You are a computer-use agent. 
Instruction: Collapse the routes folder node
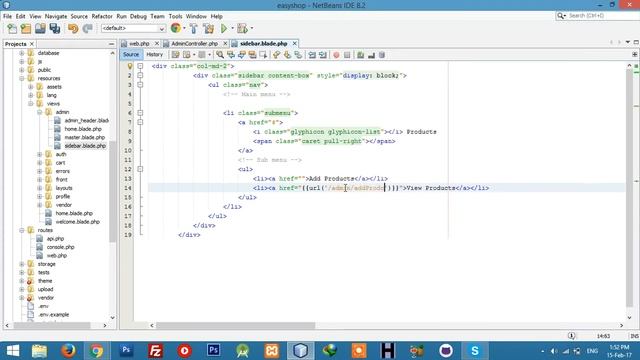click(x=22, y=230)
